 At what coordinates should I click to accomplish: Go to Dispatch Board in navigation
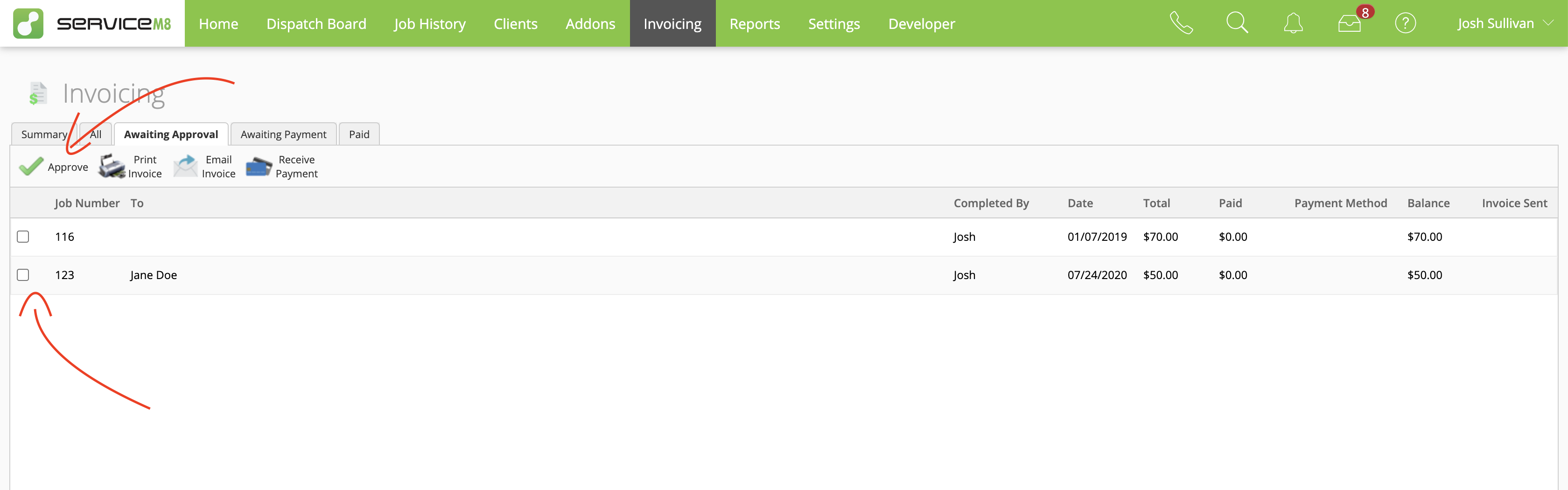(x=316, y=23)
